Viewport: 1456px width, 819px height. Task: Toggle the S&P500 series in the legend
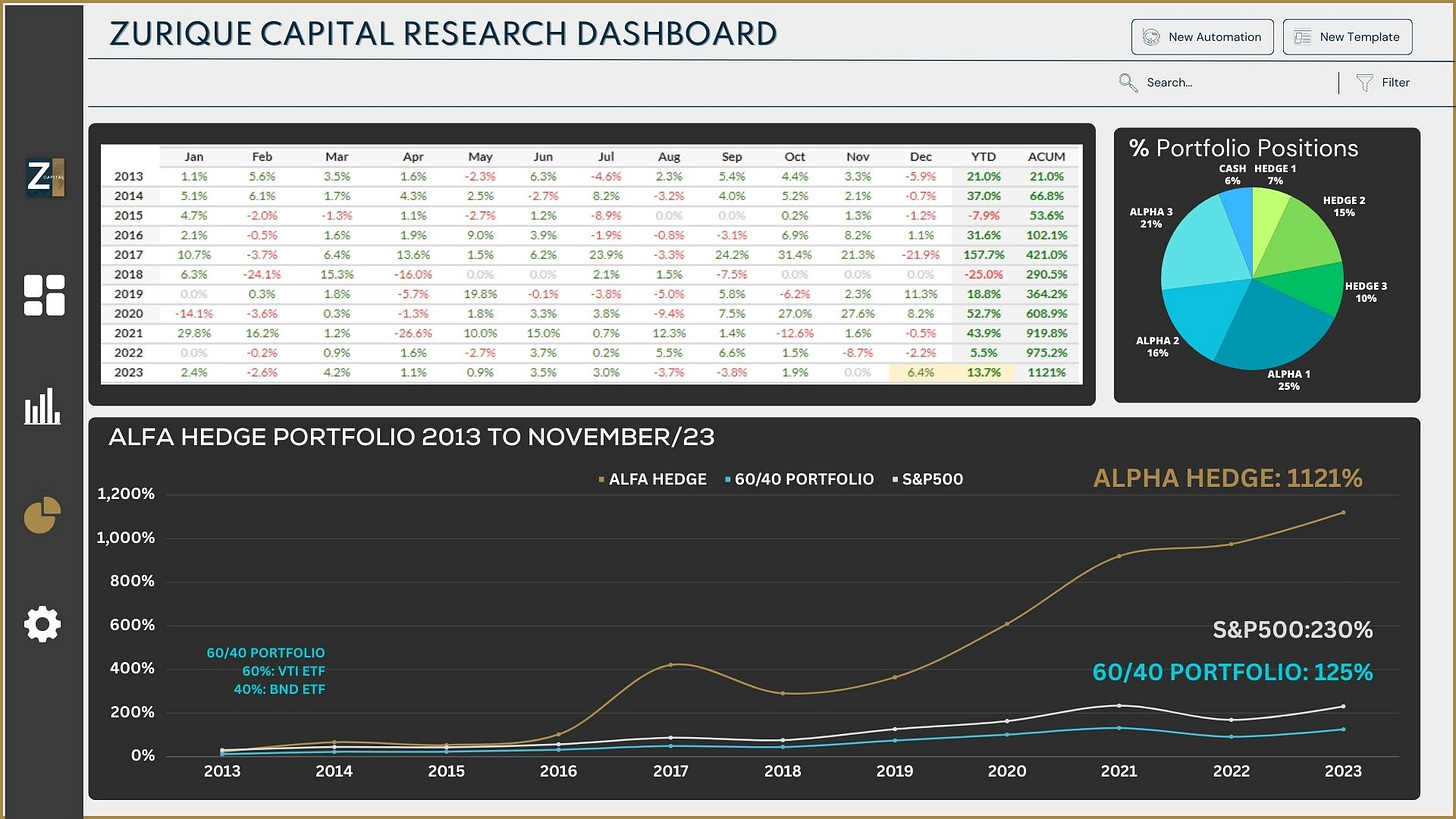[x=932, y=479]
